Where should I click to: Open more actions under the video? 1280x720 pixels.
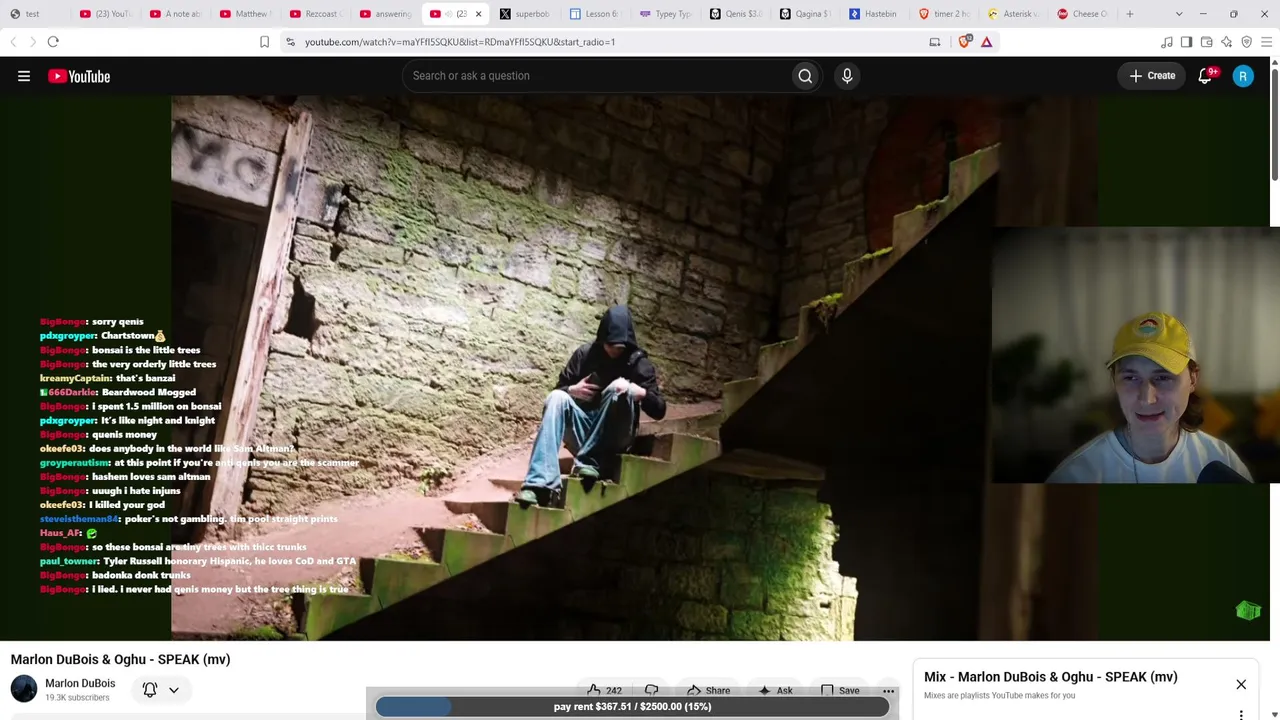(x=888, y=690)
